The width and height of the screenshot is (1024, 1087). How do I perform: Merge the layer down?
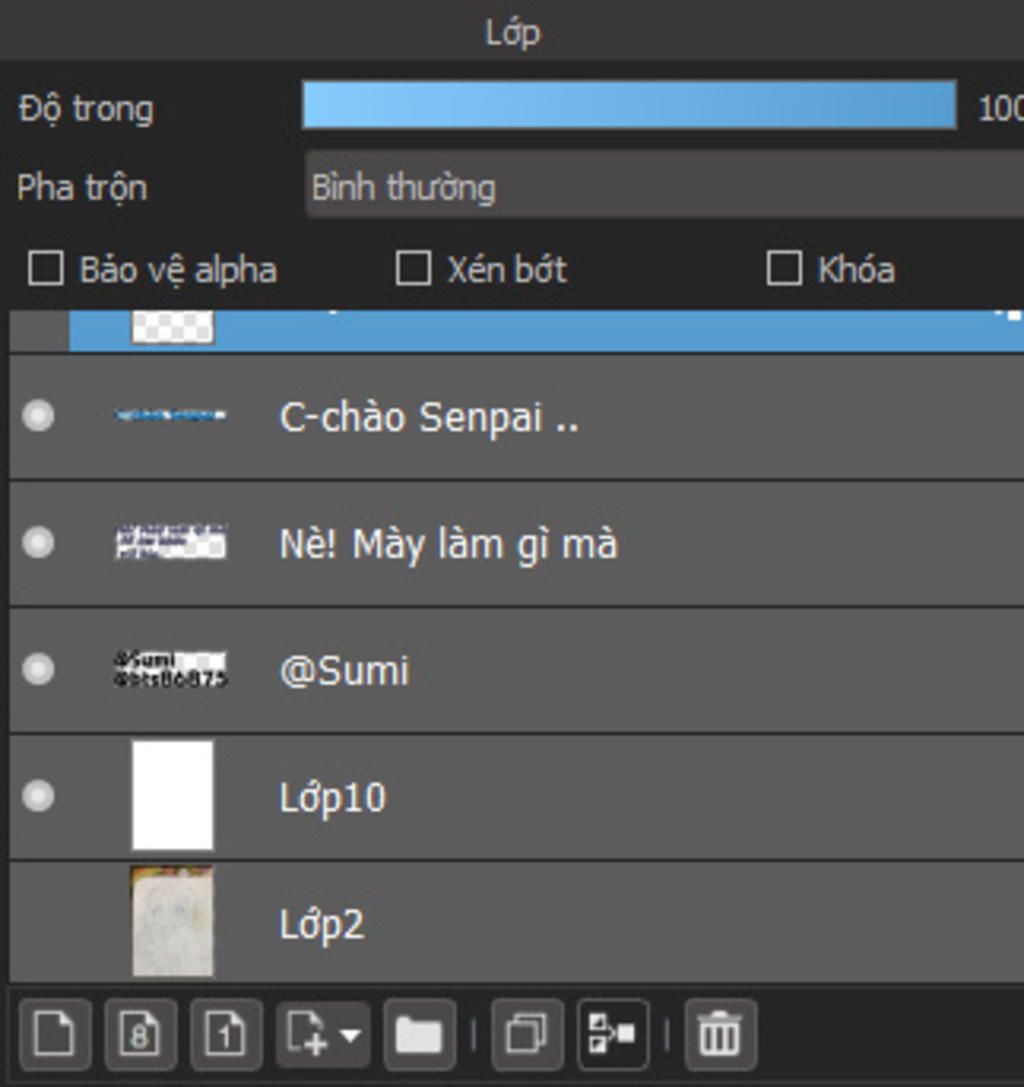(612, 1034)
